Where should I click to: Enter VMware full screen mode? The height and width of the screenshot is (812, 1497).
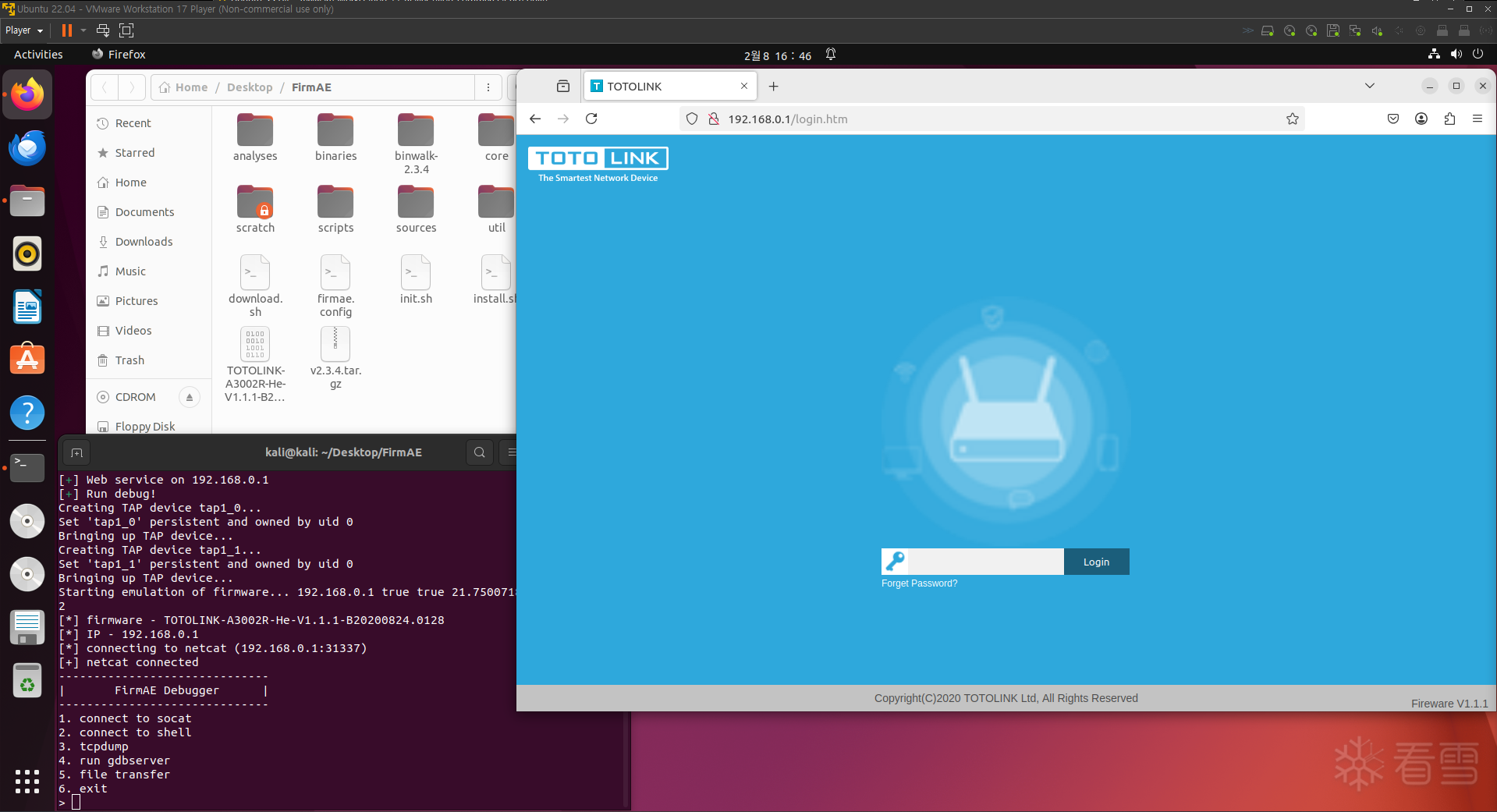[x=126, y=30]
